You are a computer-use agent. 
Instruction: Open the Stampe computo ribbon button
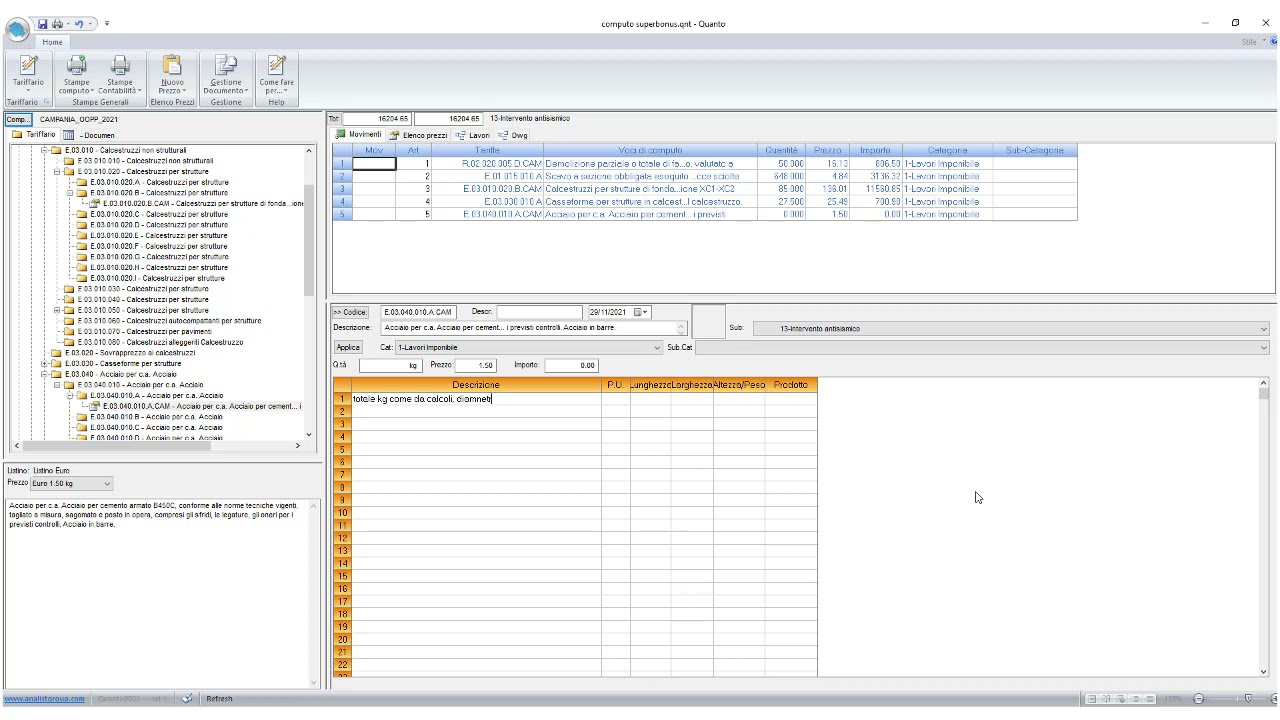click(76, 74)
